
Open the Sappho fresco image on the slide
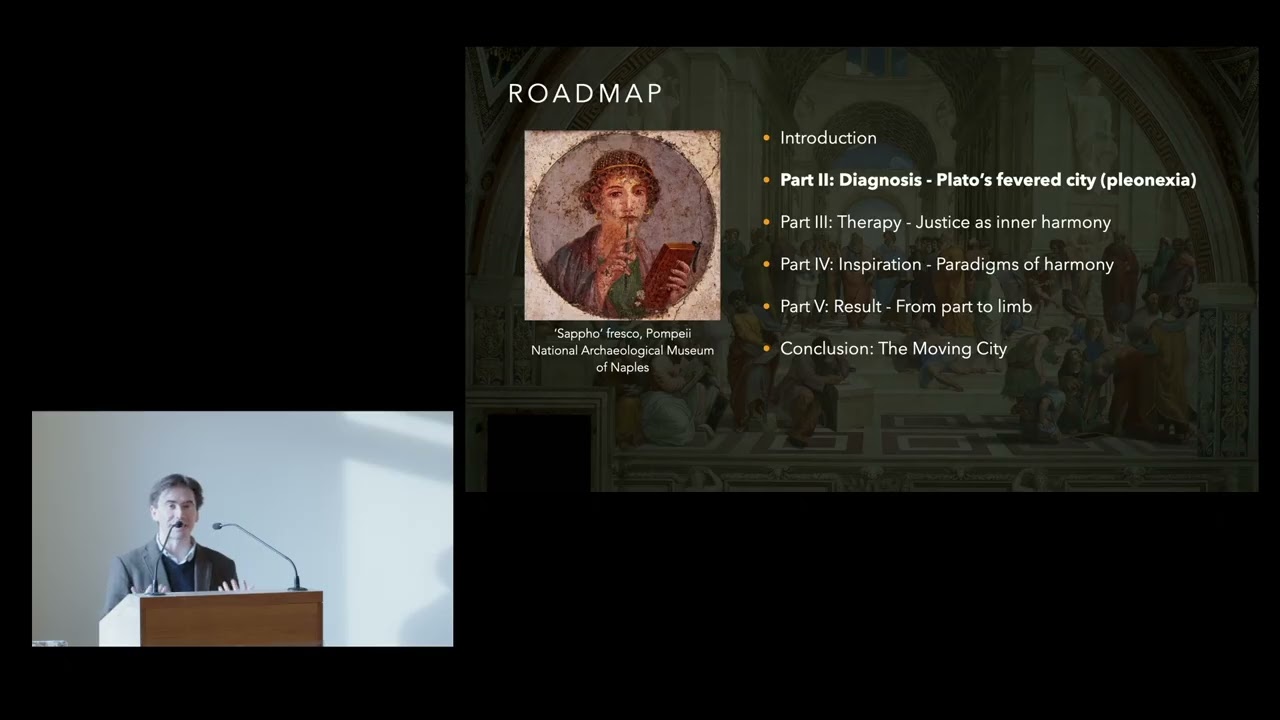622,225
